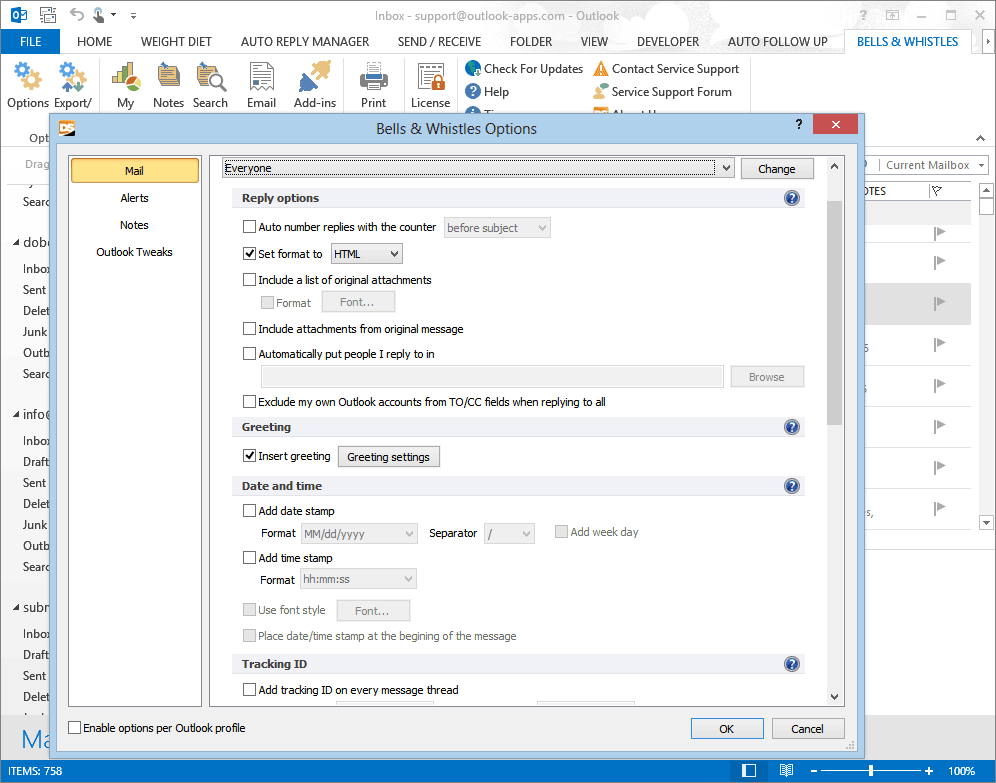
Task: Switch to the SEND / RECEIVE tab
Action: click(440, 41)
